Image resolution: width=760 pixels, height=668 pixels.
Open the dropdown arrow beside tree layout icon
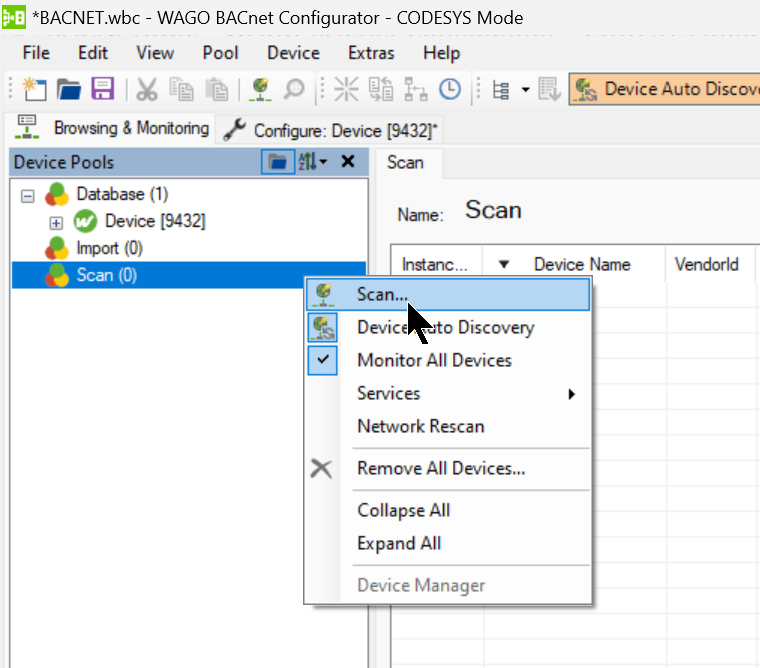(x=525, y=90)
